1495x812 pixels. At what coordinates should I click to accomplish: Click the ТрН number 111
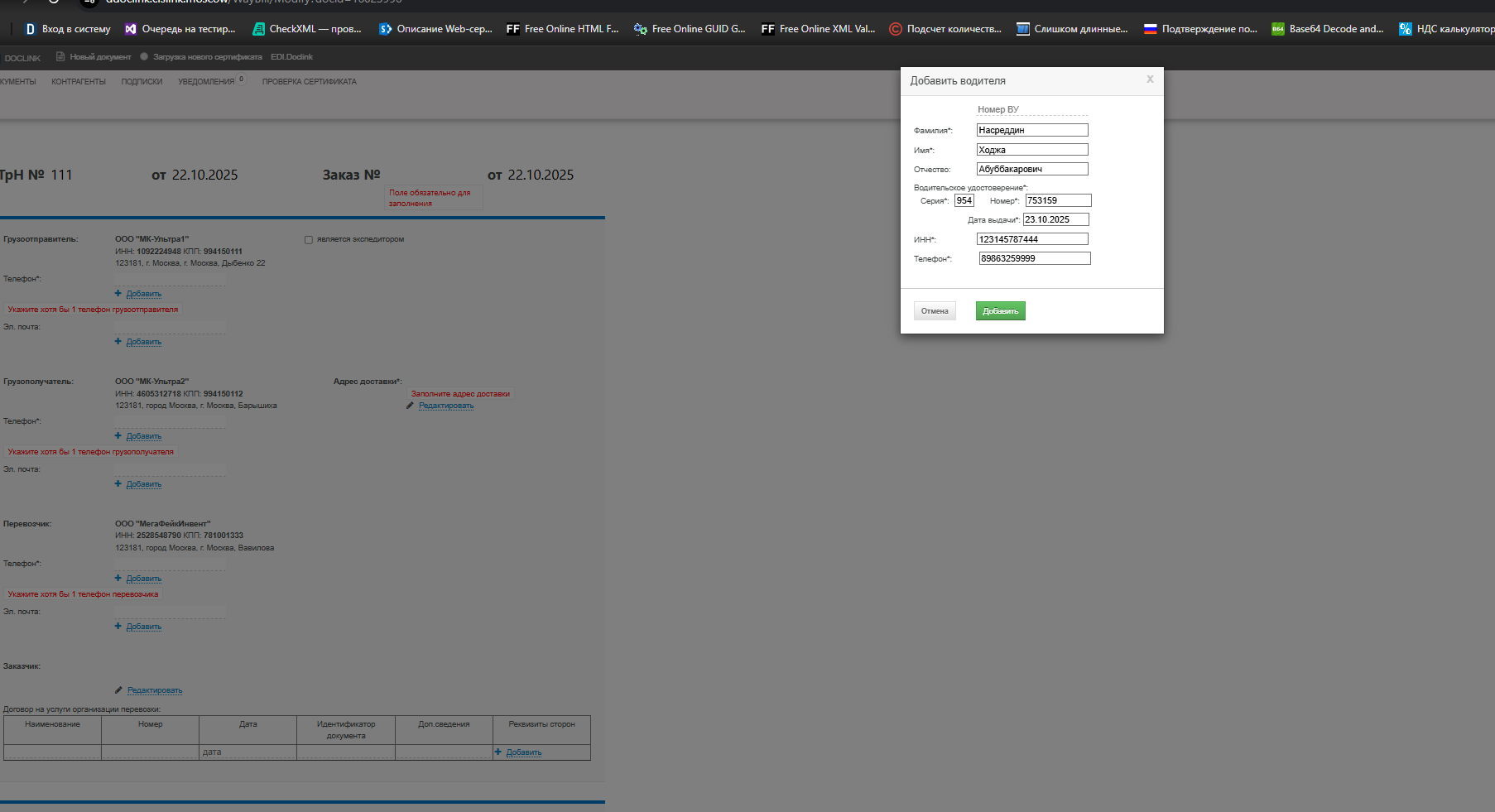point(62,175)
